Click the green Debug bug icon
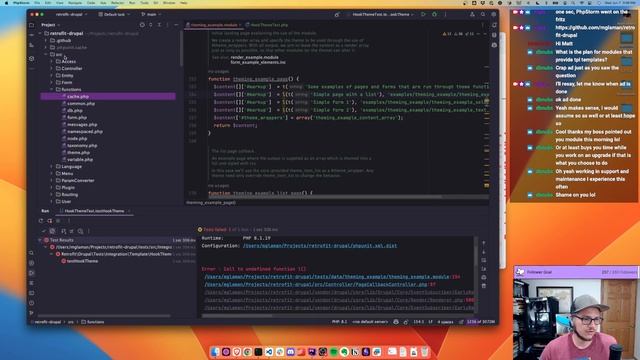 coord(434,14)
